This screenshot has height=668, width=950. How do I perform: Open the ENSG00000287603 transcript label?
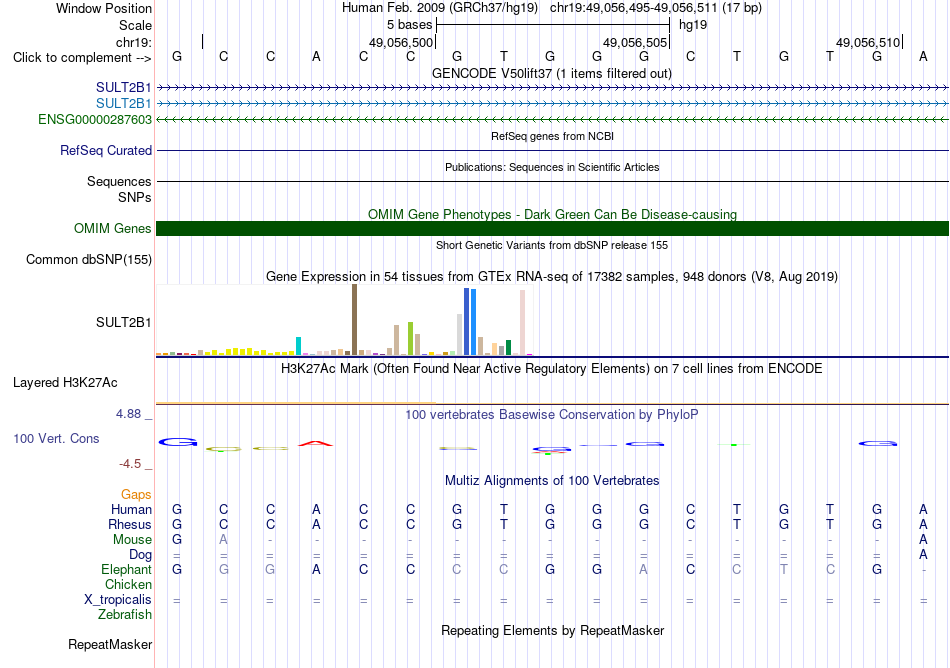(95, 119)
